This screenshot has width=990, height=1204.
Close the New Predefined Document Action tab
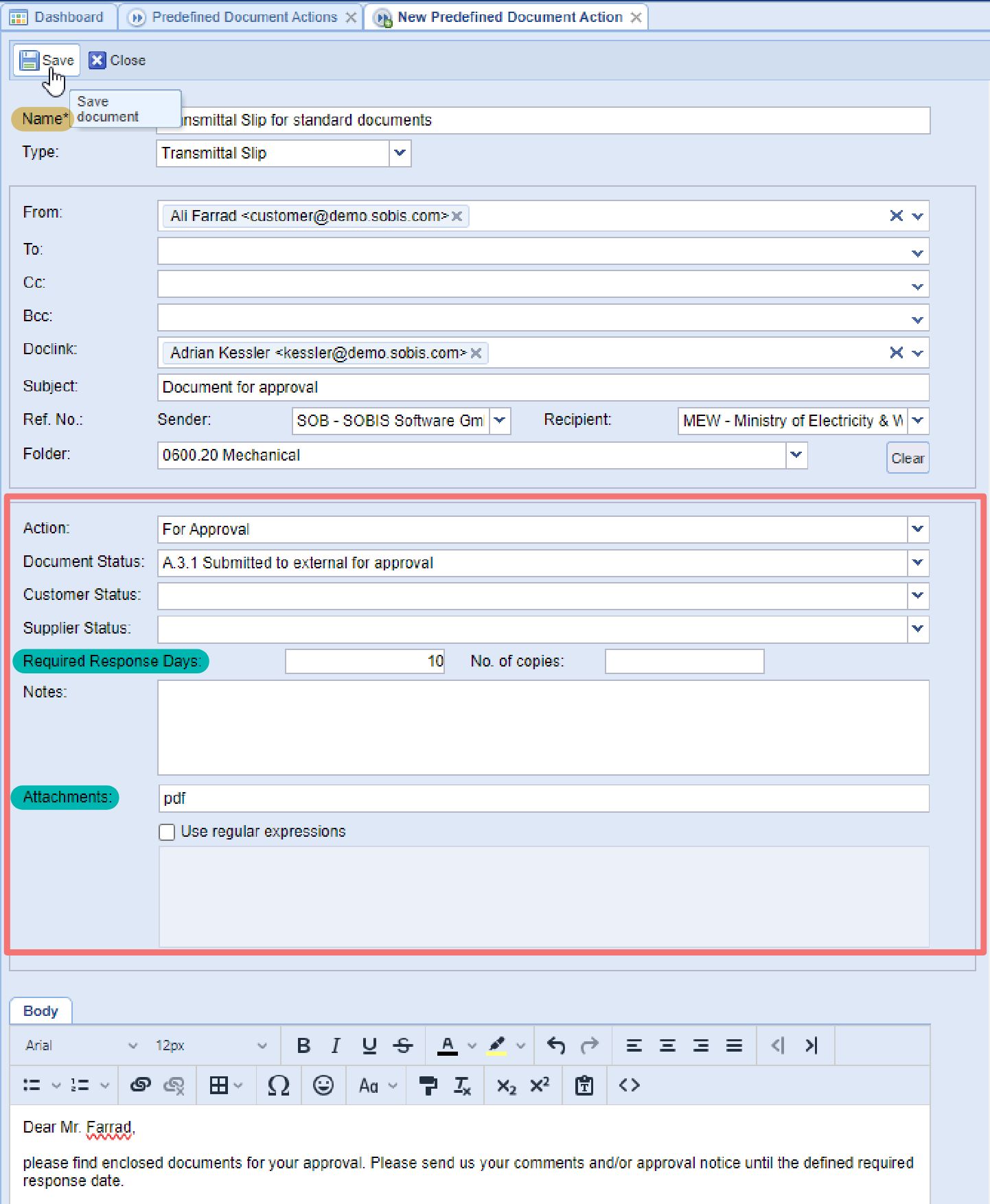point(636,18)
